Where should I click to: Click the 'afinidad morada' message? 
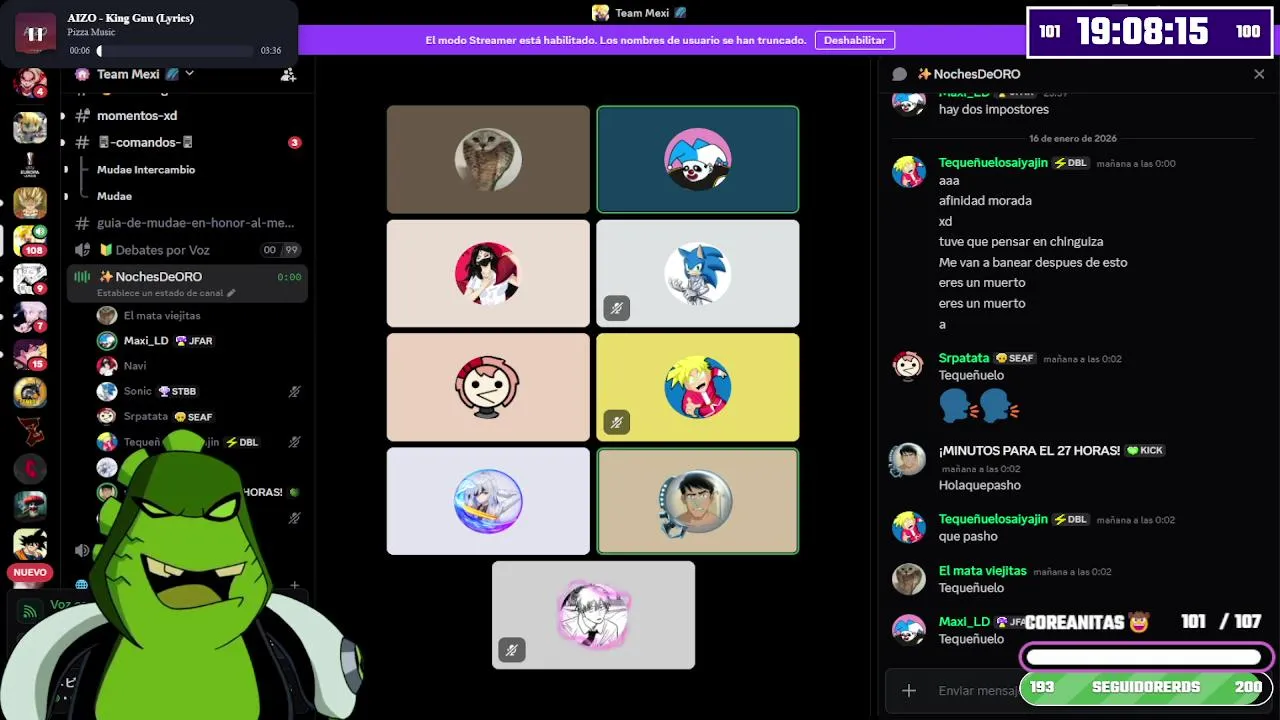985,201
